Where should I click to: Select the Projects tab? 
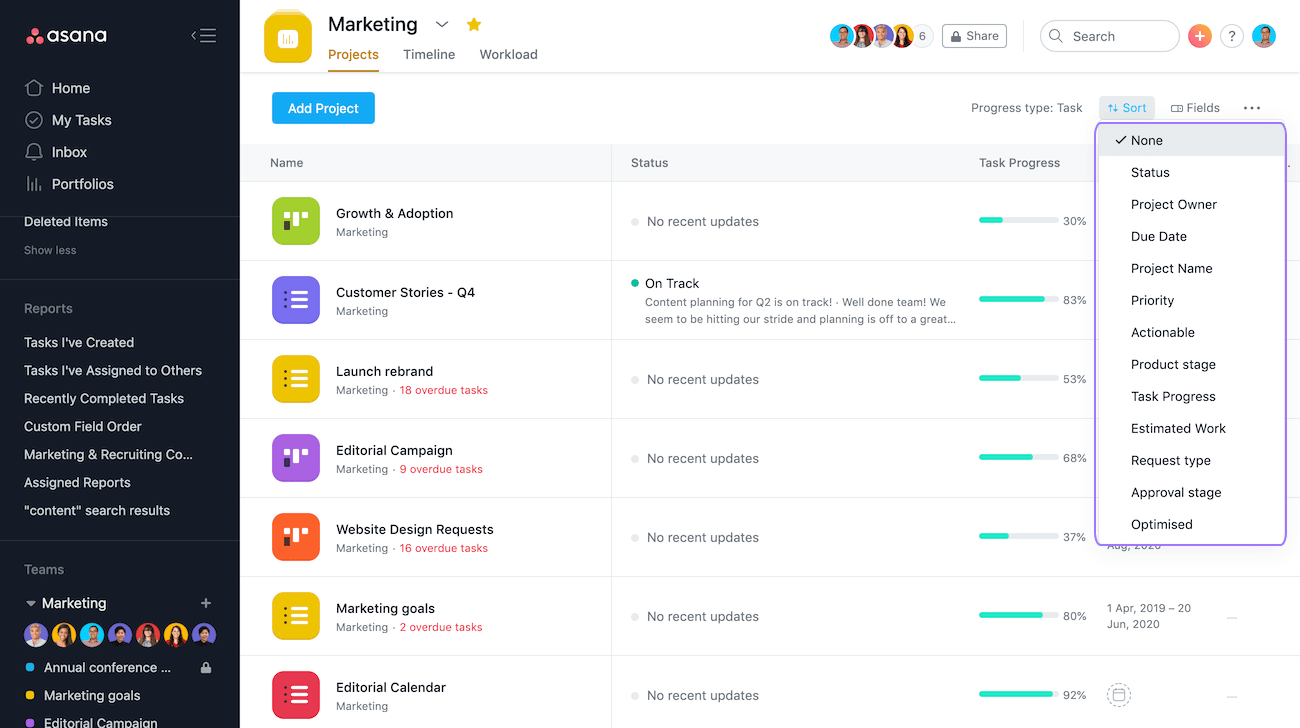point(353,54)
